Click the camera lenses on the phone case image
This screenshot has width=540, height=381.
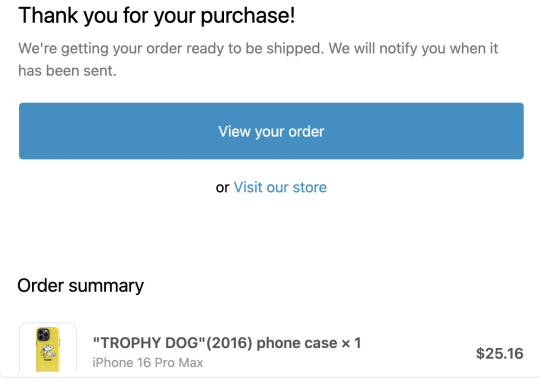[43, 334]
